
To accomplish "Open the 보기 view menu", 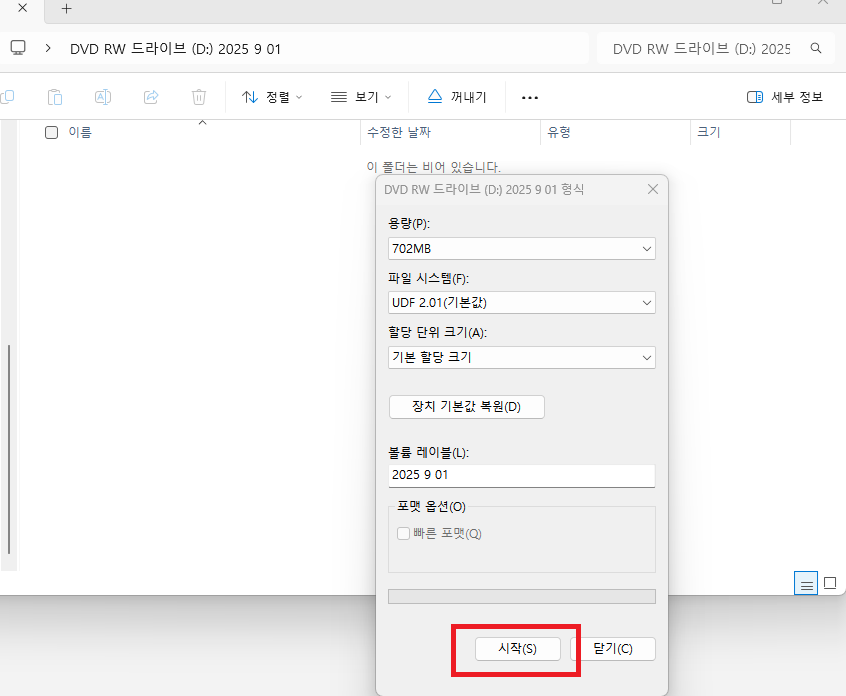I will [x=361, y=96].
